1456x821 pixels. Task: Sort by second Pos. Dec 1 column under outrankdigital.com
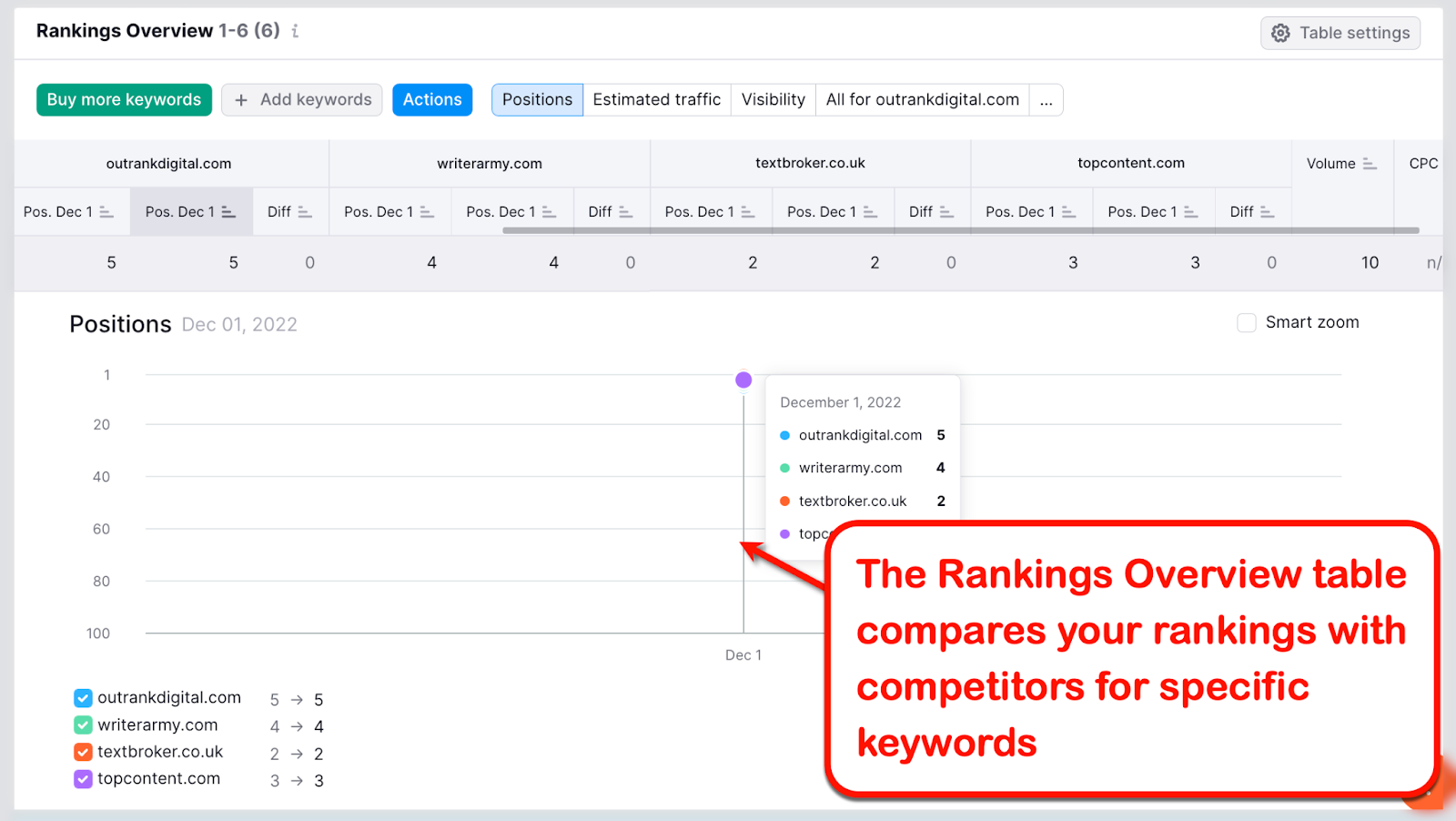[191, 212]
